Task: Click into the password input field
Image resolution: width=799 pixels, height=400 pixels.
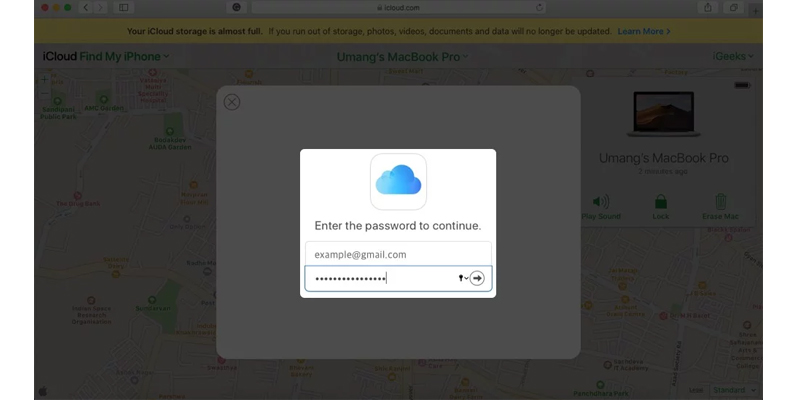Action: point(398,278)
